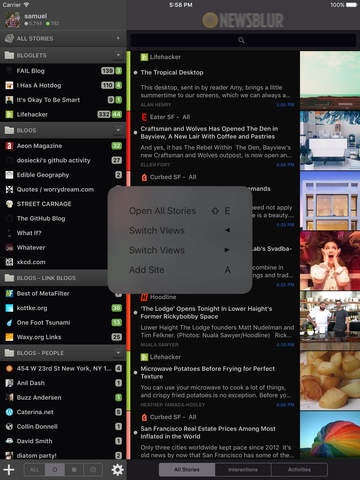The height and width of the screenshot is (480, 360).
Task: Open dosiecki's github activity feed
Action: pos(63,160)
